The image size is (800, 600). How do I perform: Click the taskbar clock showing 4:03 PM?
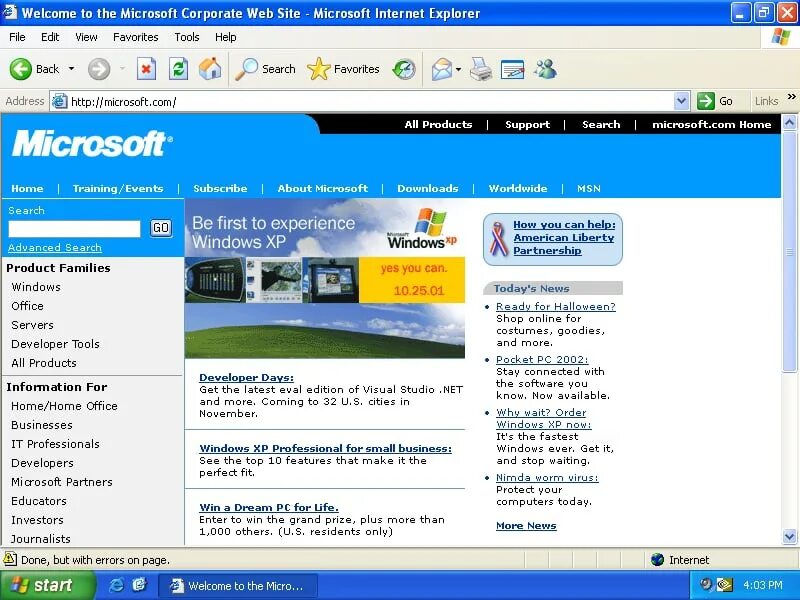(763, 585)
